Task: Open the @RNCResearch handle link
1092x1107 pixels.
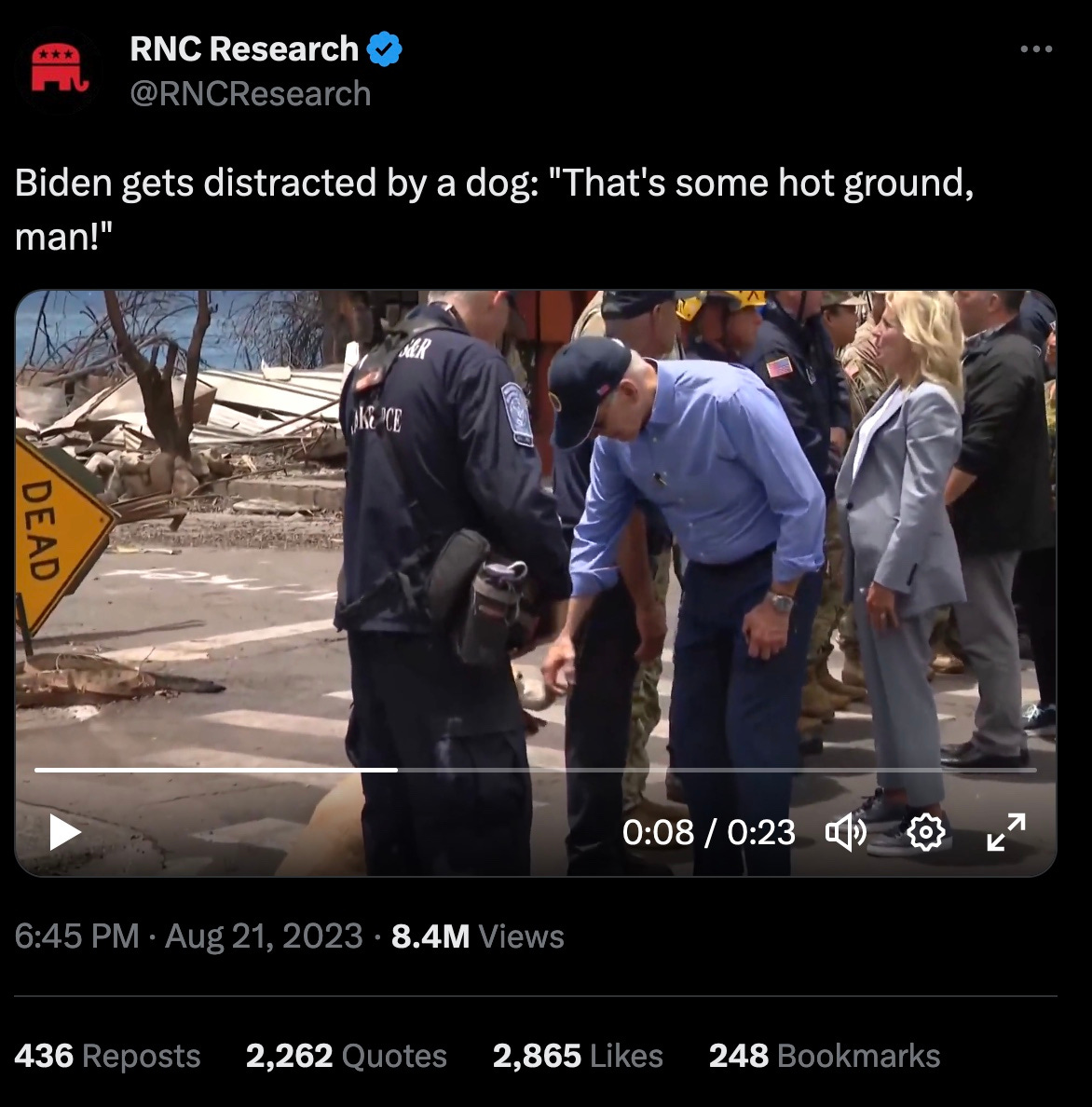Action: [x=251, y=94]
